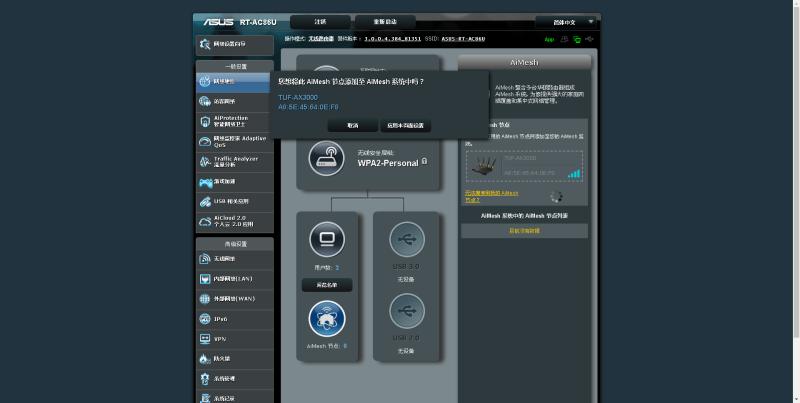Open the game boost gamepad icon
The height and width of the screenshot is (403, 800).
[206, 182]
